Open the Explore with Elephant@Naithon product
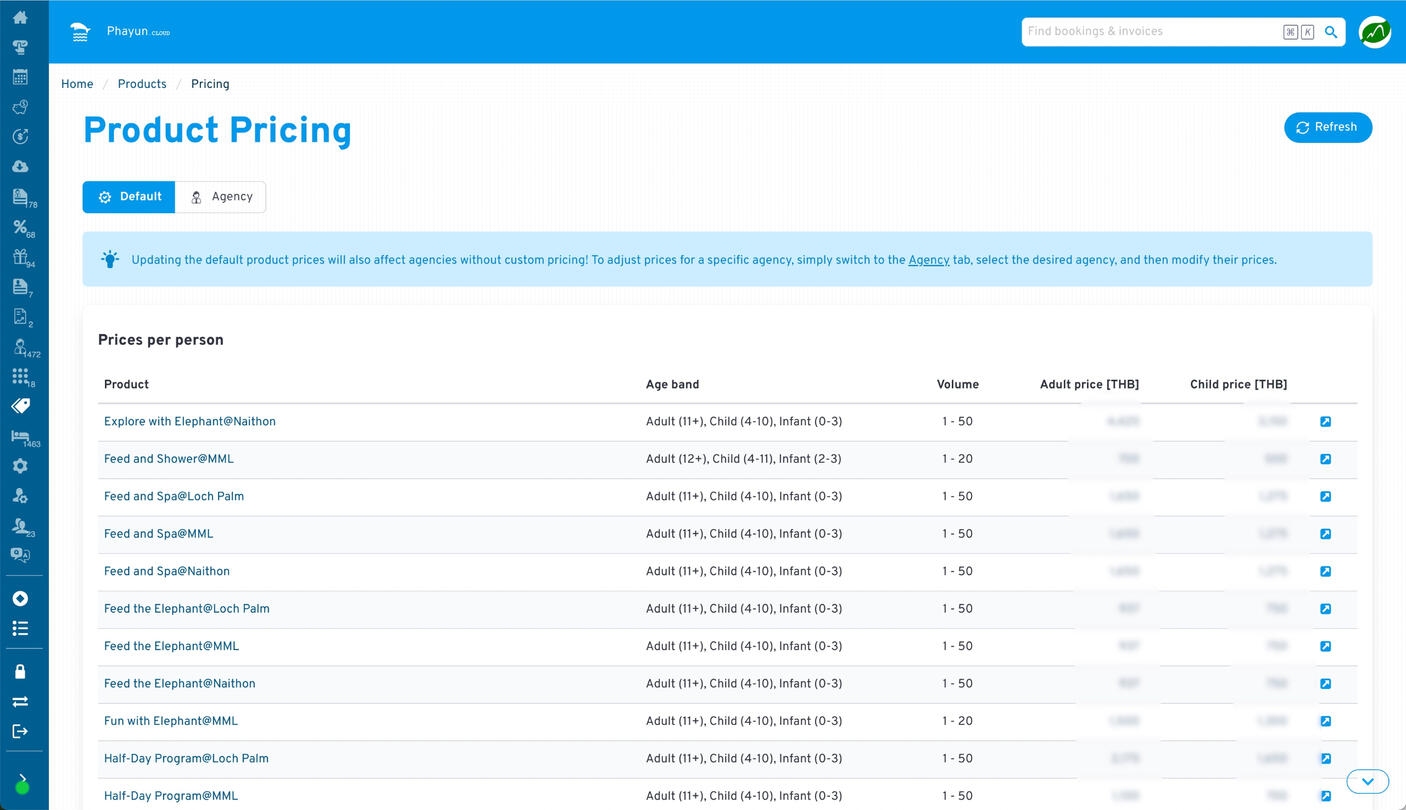Screen dimensions: 1406x810 point(189,421)
